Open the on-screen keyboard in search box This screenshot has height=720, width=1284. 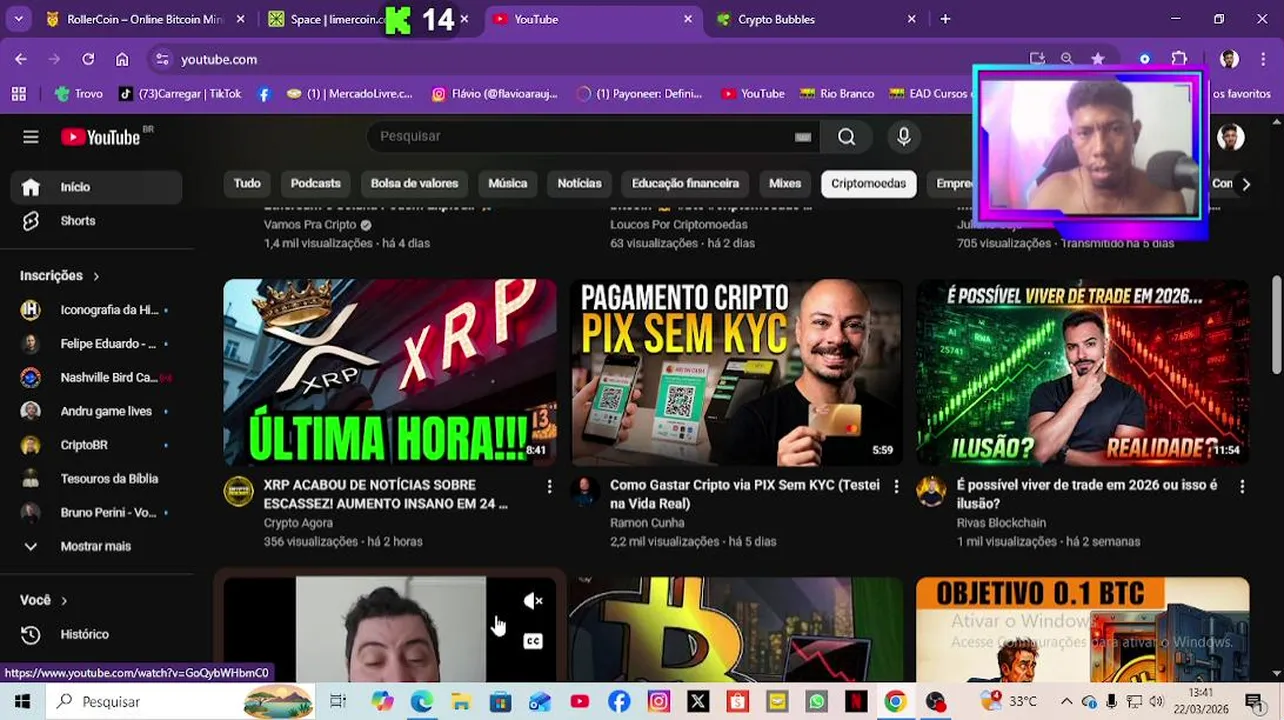pos(802,137)
